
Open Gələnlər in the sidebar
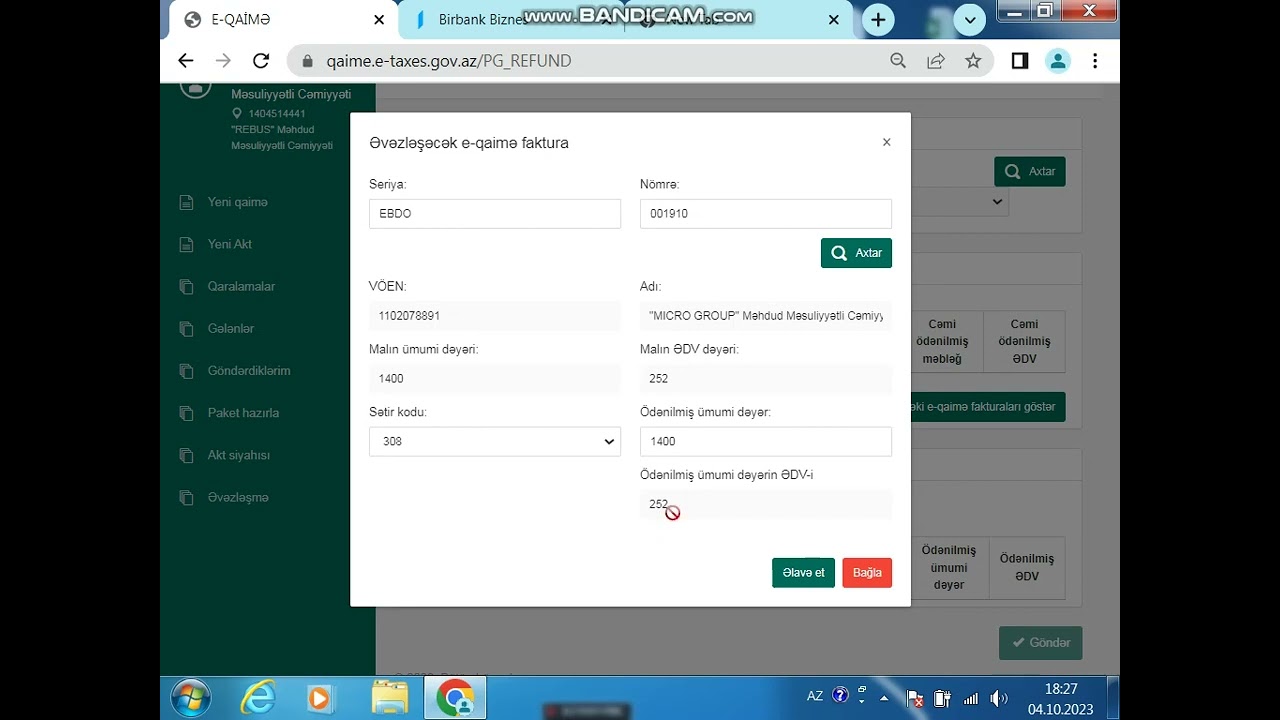point(231,328)
